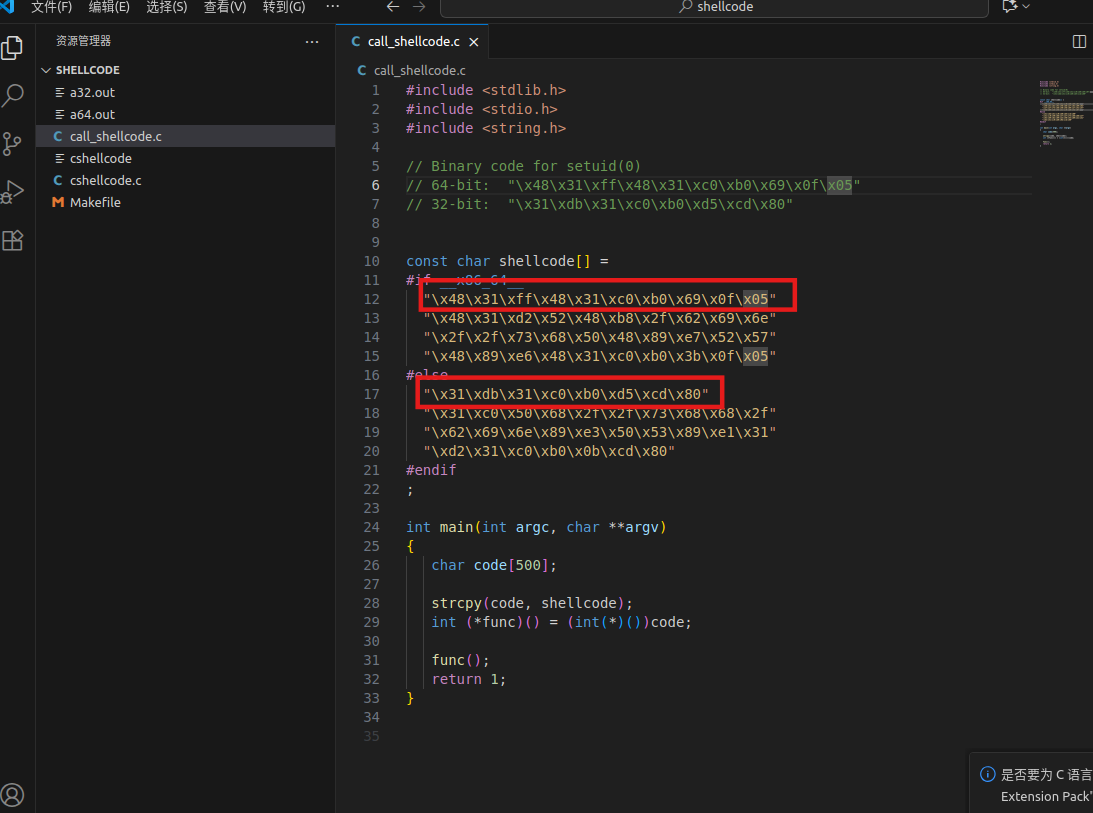The height and width of the screenshot is (813, 1093).
Task: Click 'const char shellcode[] =' line
Action: (507, 261)
